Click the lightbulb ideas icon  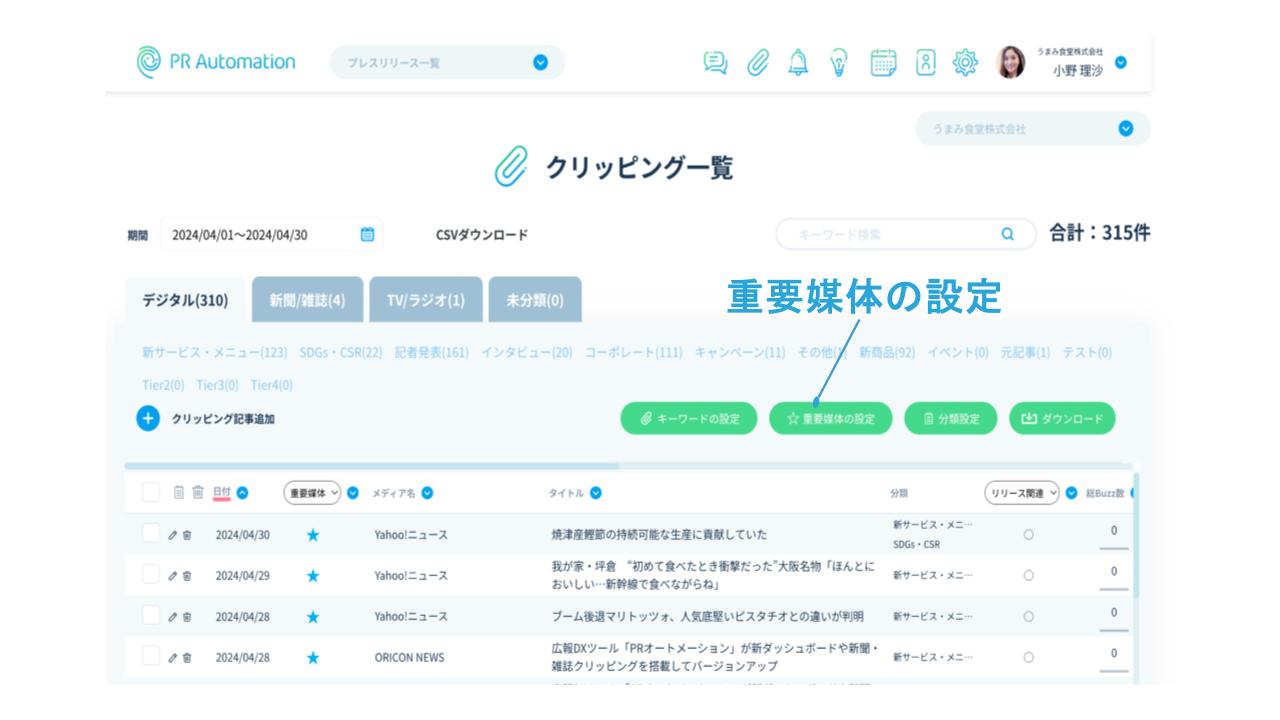[839, 62]
